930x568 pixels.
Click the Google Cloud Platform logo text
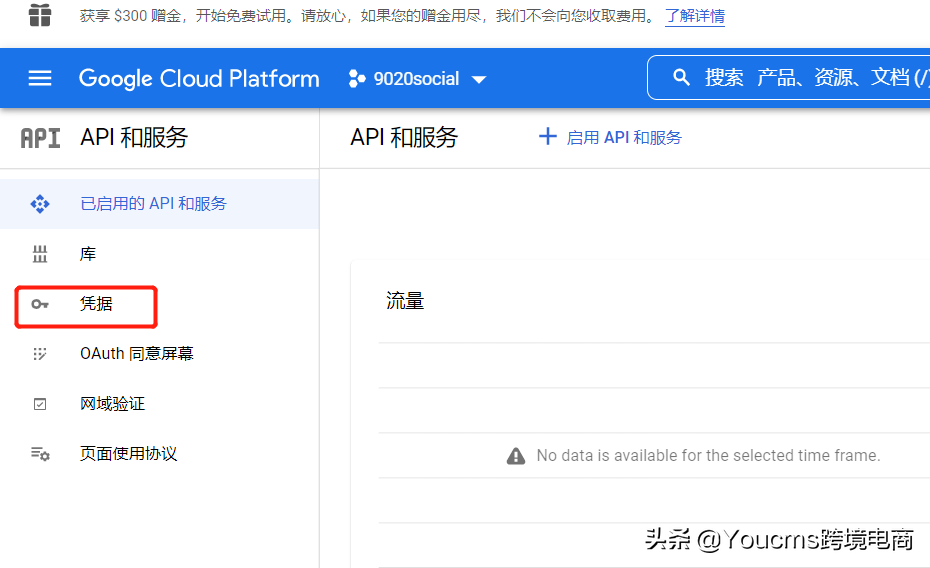(199, 78)
